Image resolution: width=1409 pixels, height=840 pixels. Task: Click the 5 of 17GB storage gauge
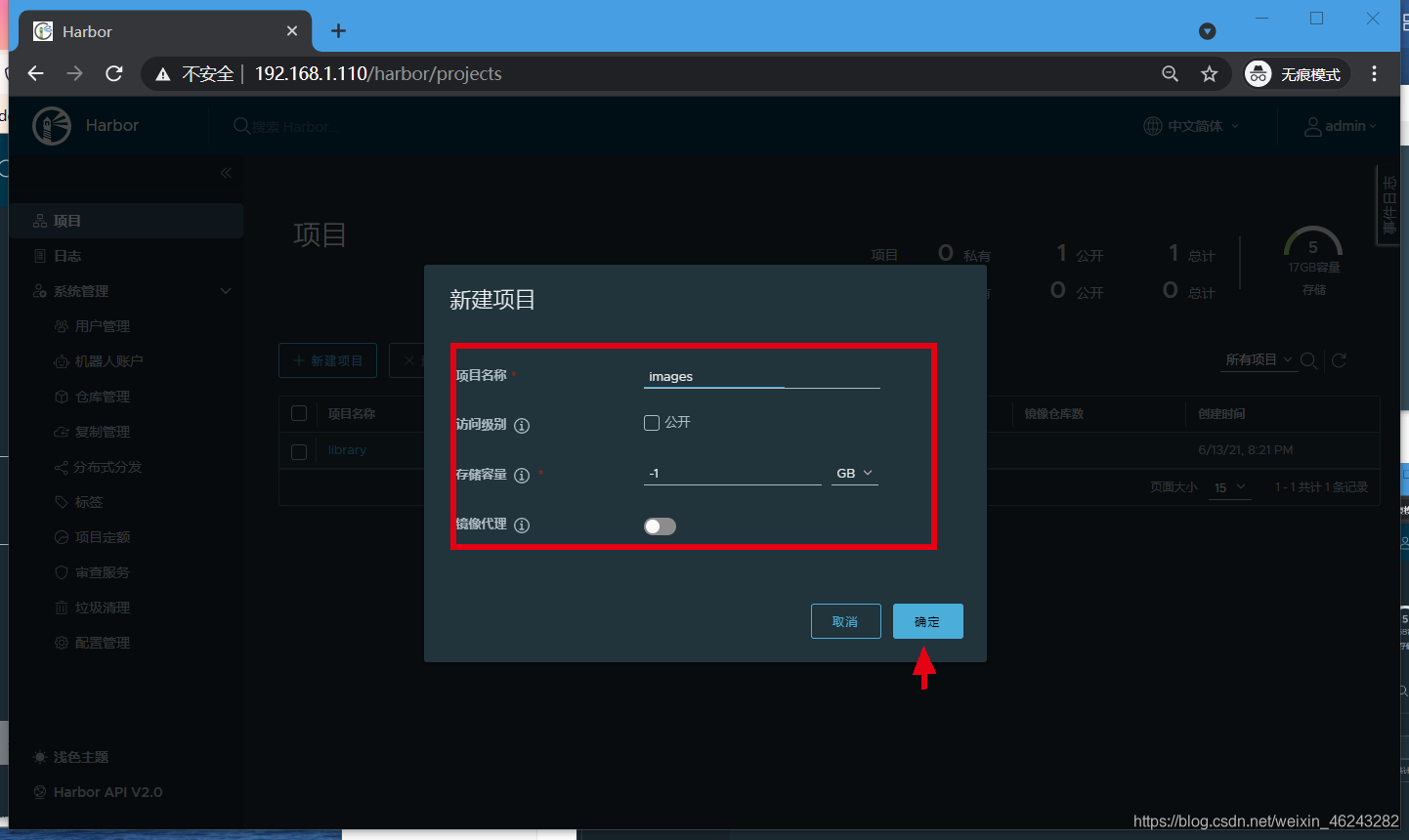[1313, 248]
